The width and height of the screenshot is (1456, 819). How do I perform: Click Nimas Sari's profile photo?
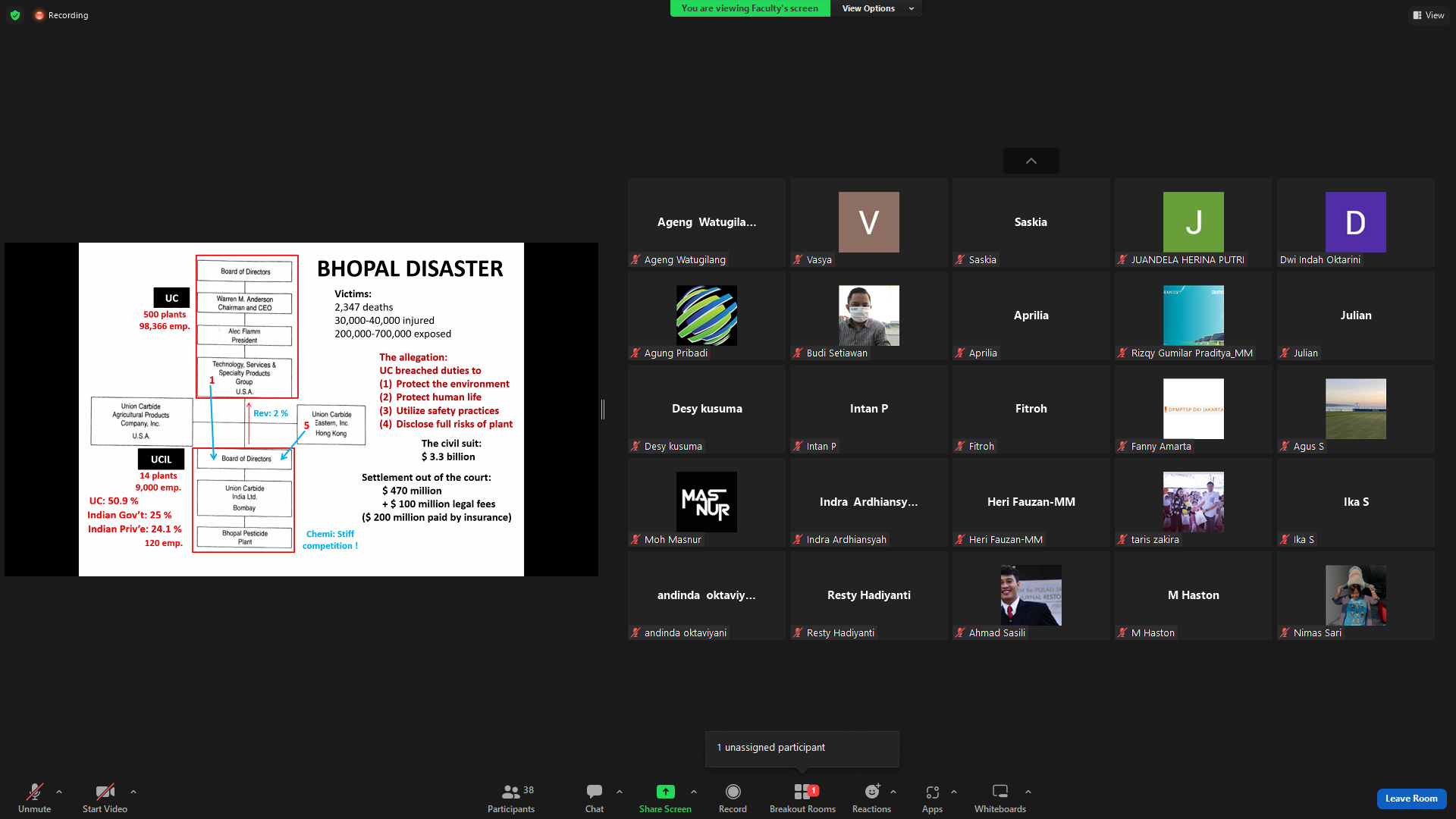point(1356,595)
